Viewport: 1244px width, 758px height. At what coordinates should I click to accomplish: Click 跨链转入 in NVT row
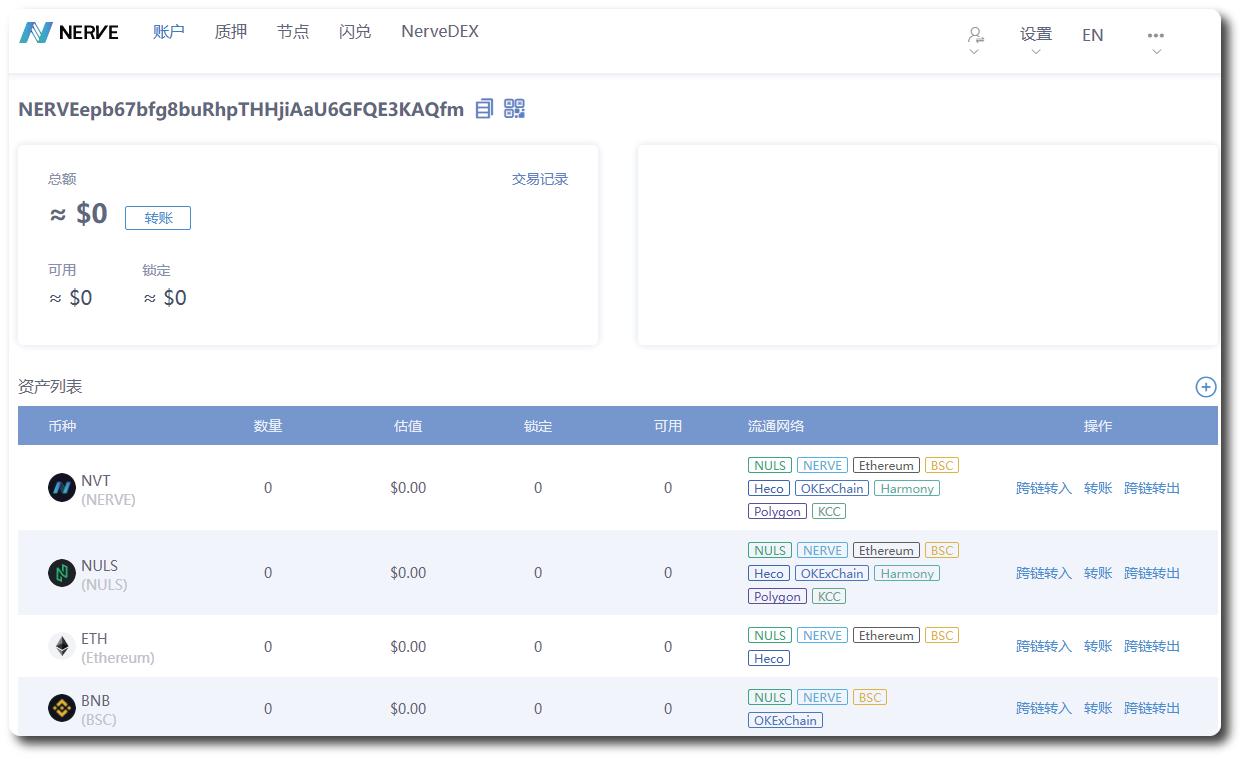[x=1044, y=488]
